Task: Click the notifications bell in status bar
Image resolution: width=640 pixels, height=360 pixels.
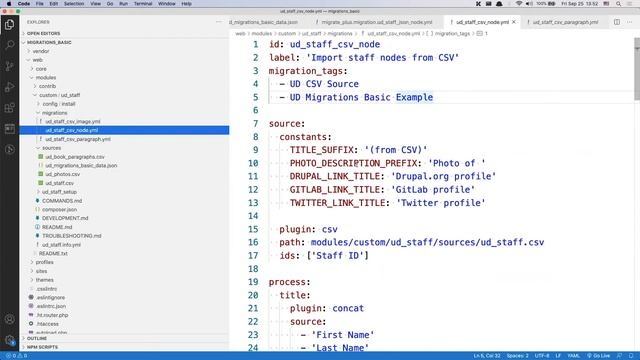Action: (x=631, y=356)
